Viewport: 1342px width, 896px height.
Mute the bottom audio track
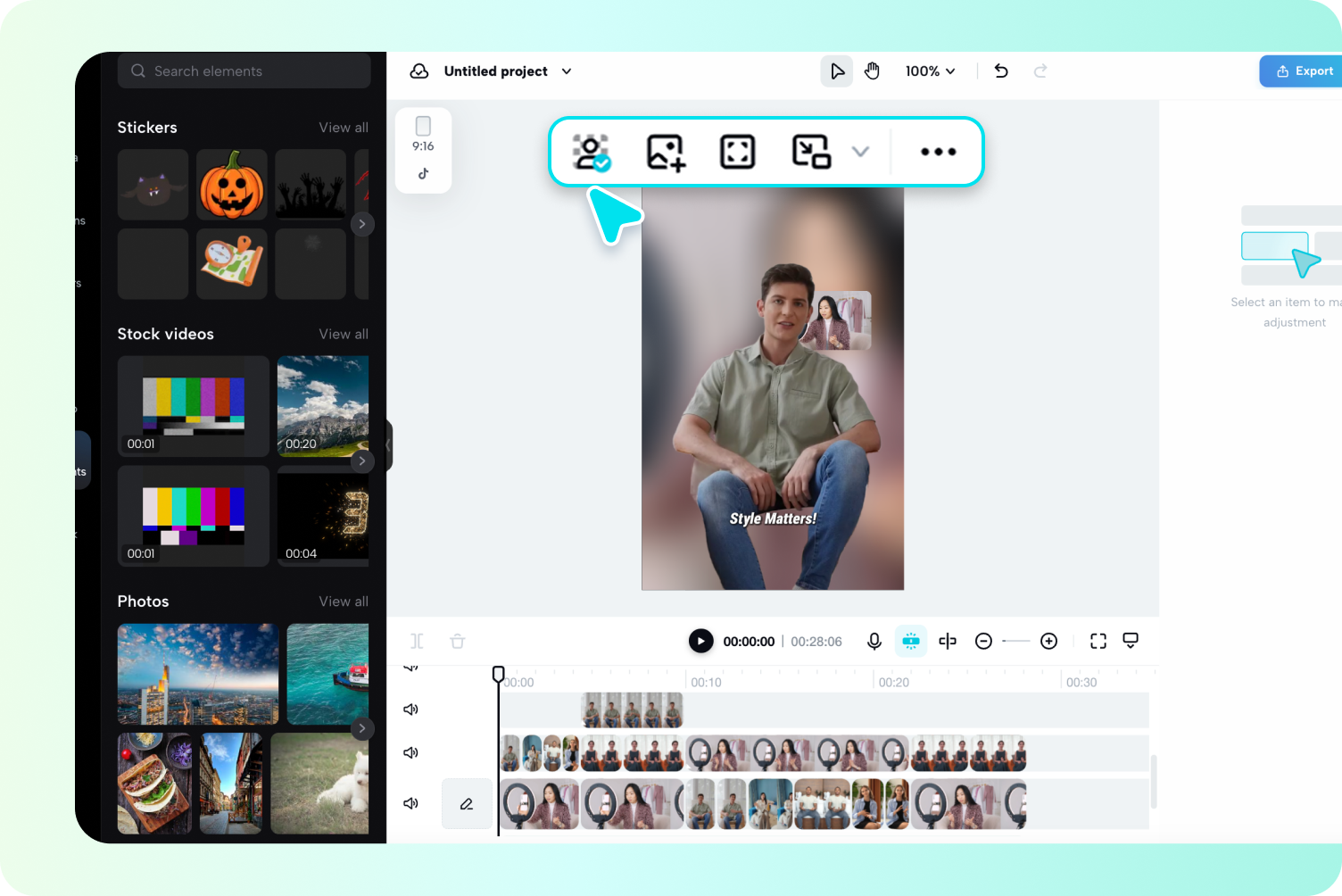pyautogui.click(x=410, y=803)
